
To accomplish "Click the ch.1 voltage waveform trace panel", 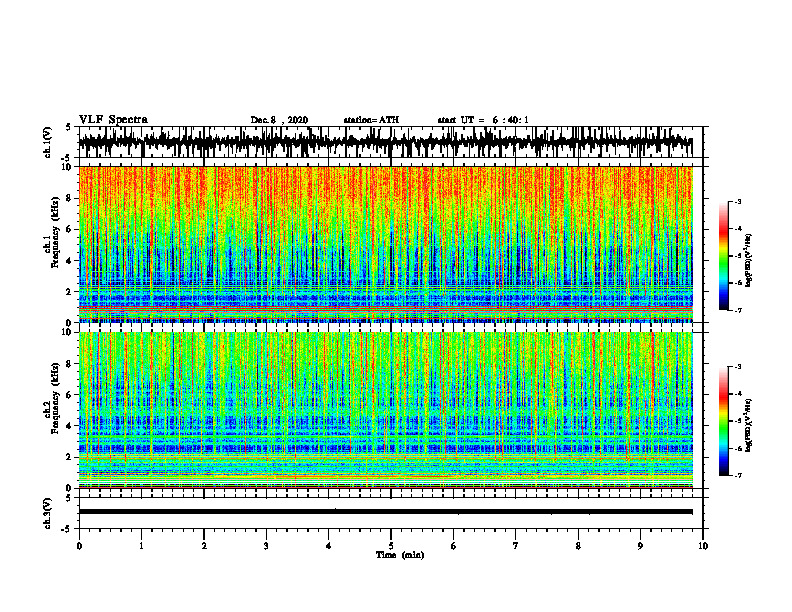I will pyautogui.click(x=390, y=142).
